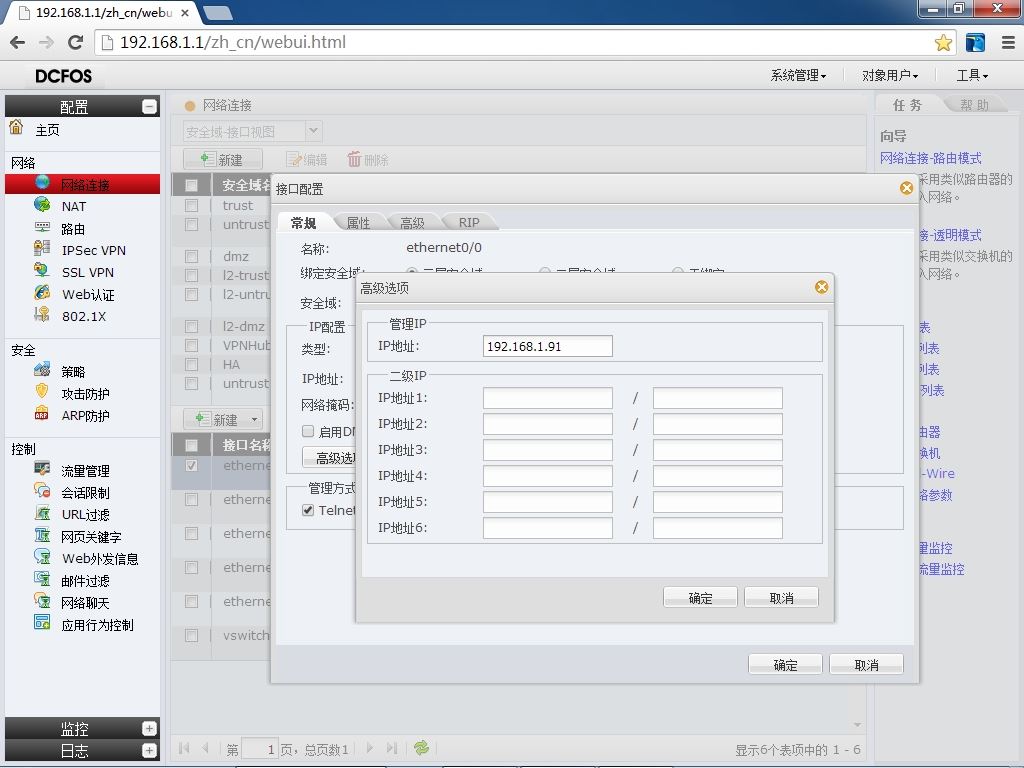Screen dimensions: 1024x768
Task: Select 网络连接 in the sidebar
Action: 82,184
